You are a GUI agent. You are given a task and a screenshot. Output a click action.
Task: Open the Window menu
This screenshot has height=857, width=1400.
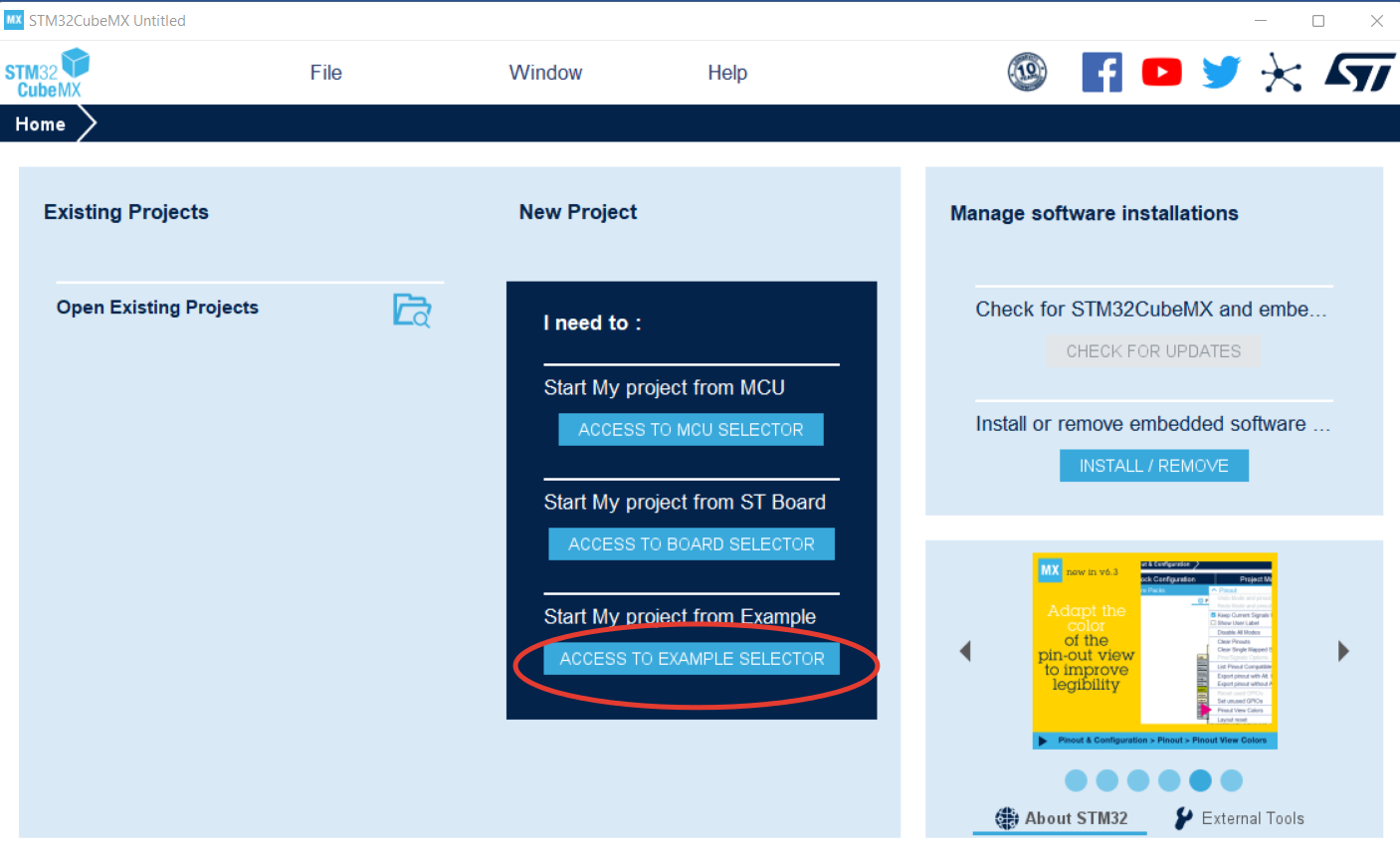pos(545,73)
